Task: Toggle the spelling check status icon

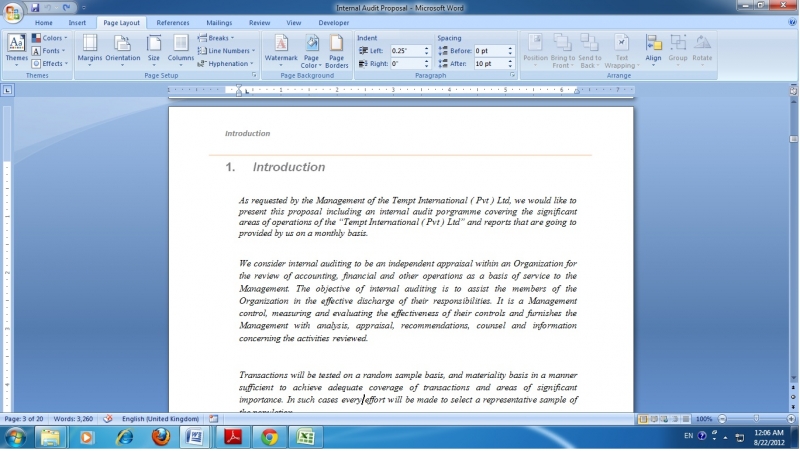Action: click(108, 419)
